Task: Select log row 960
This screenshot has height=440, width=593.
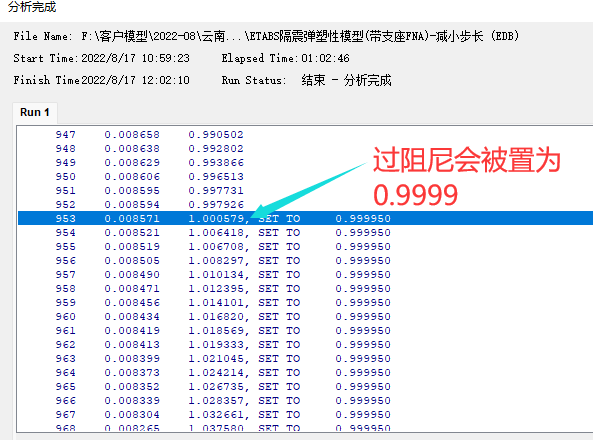Action: click(x=305, y=317)
